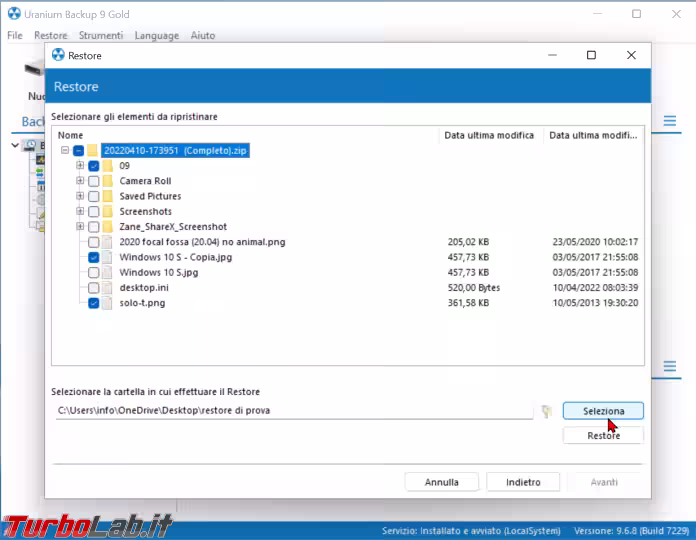
Task: Check the Windows 10 S.jpg checkbox
Action: pos(94,272)
